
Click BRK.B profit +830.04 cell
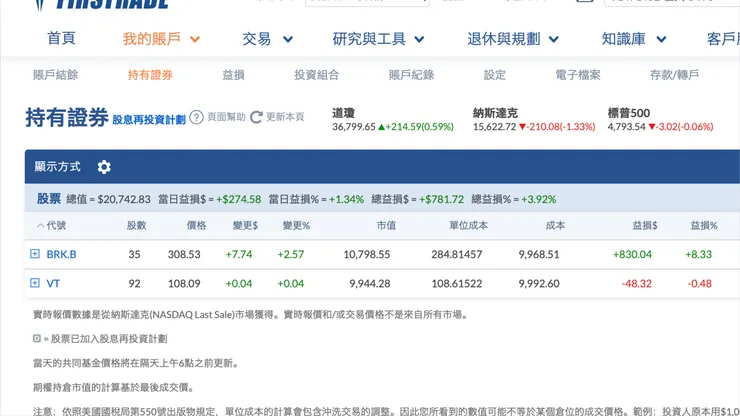click(632, 254)
